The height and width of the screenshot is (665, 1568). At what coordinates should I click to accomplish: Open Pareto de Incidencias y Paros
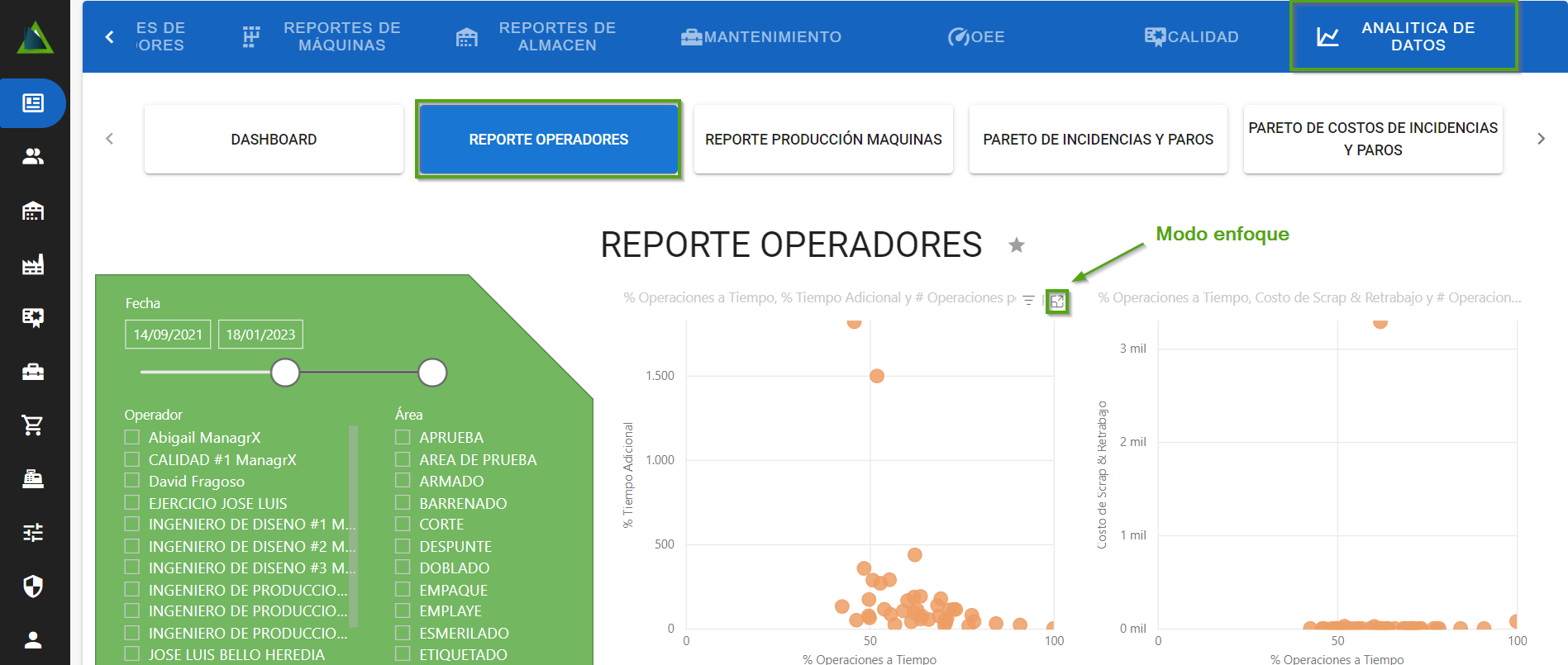[x=1098, y=140]
